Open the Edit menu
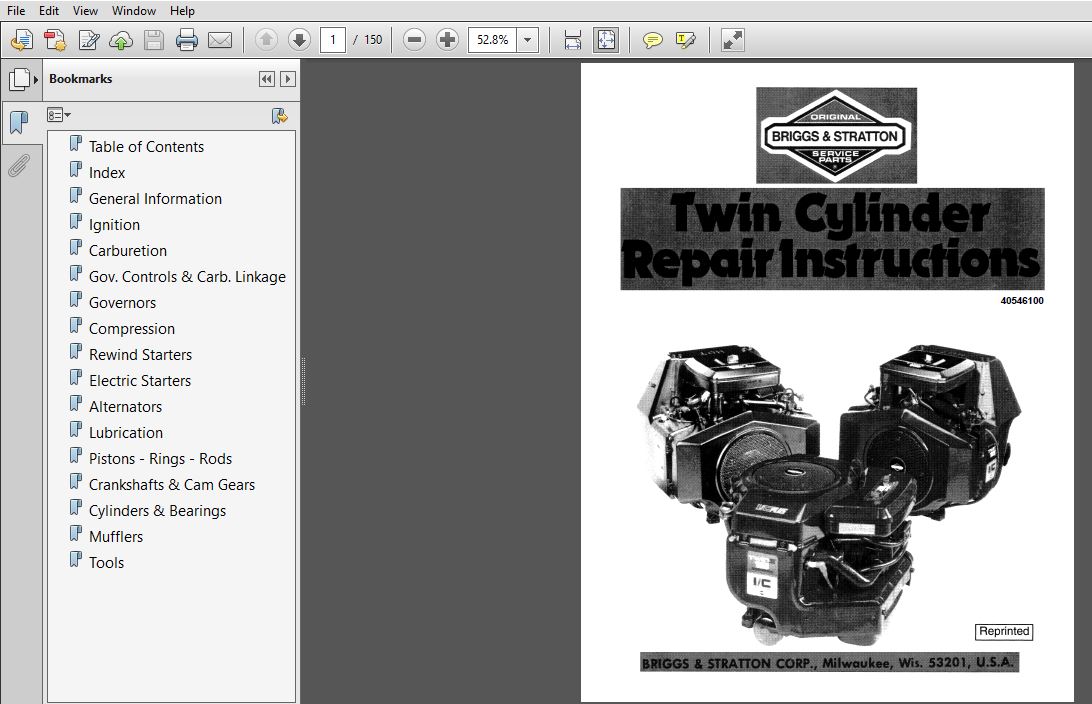Viewport: 1092px width, 704px height. 49,10
